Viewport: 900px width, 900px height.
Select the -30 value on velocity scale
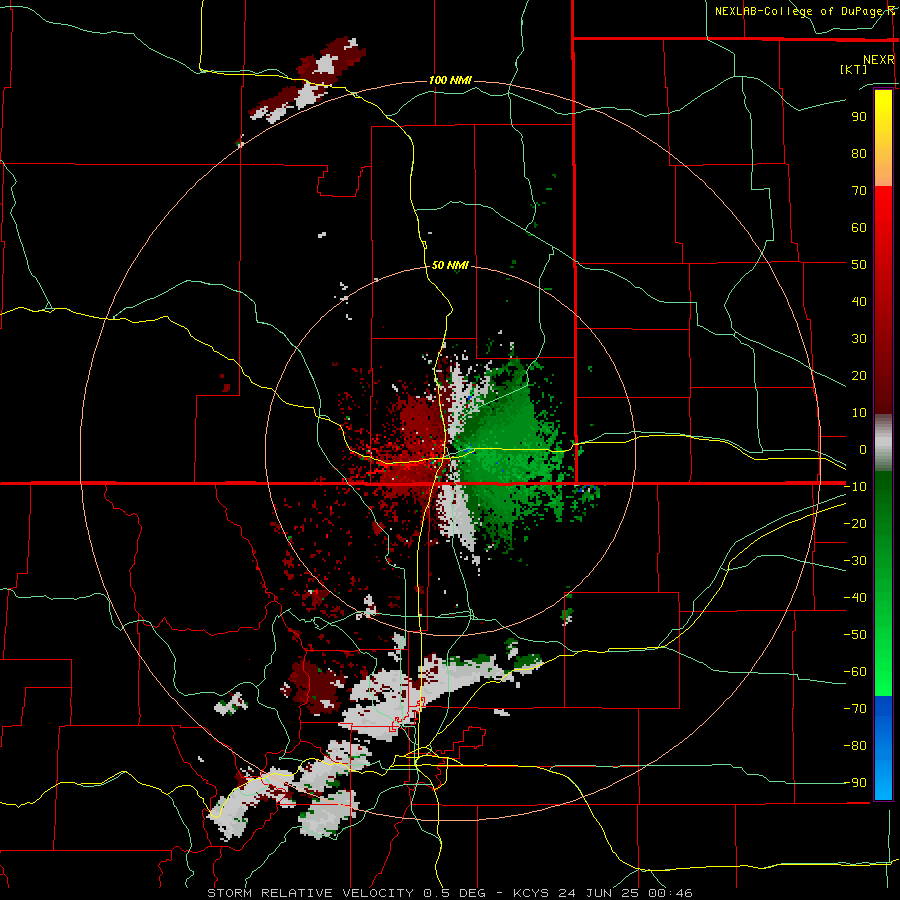(x=855, y=561)
